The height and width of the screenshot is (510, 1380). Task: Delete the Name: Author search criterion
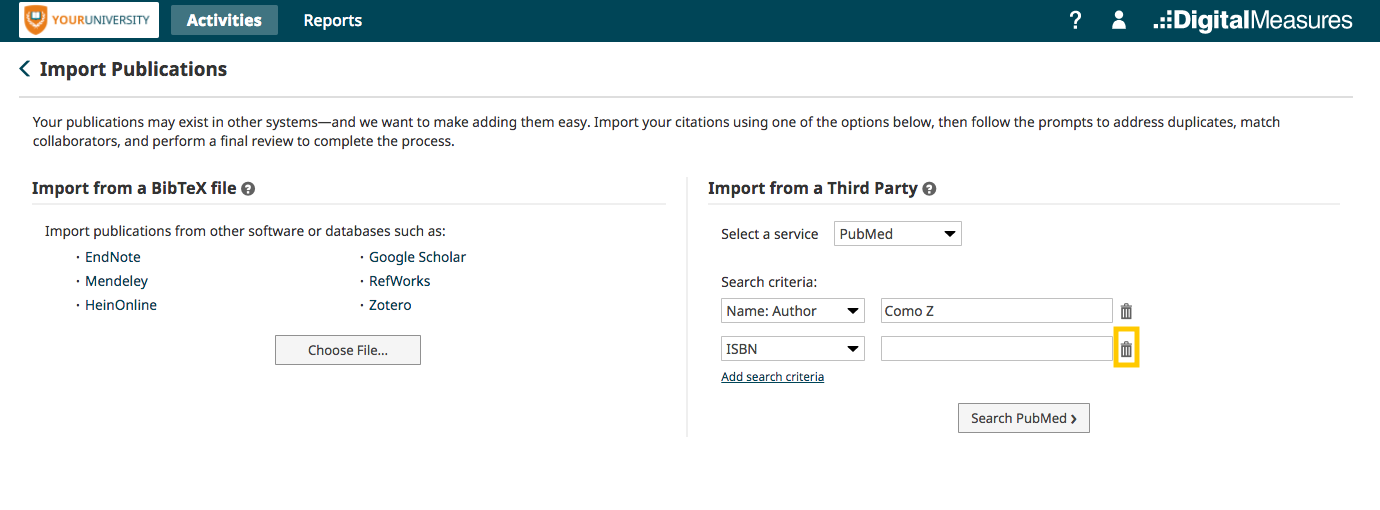pos(1126,311)
